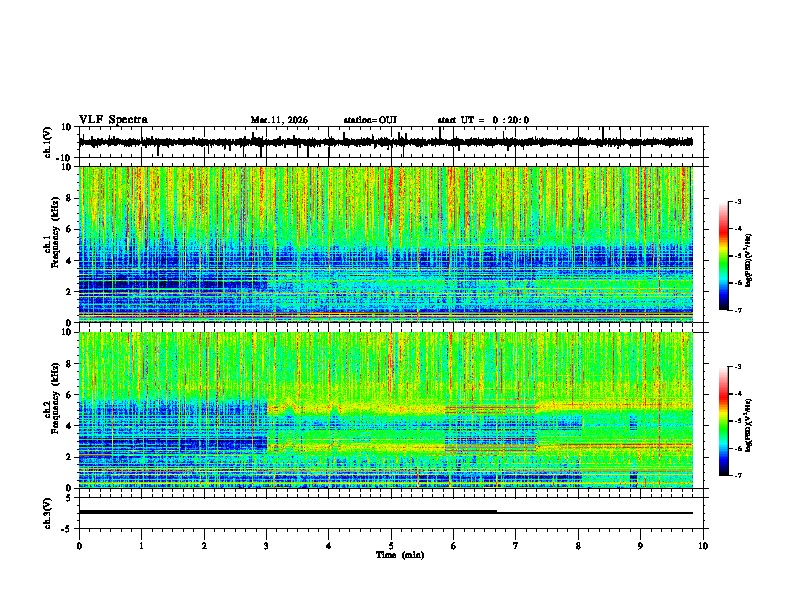Click the ch.2 spectrogram color scale bar
This screenshot has width=792, height=612.
pyautogui.click(x=724, y=421)
